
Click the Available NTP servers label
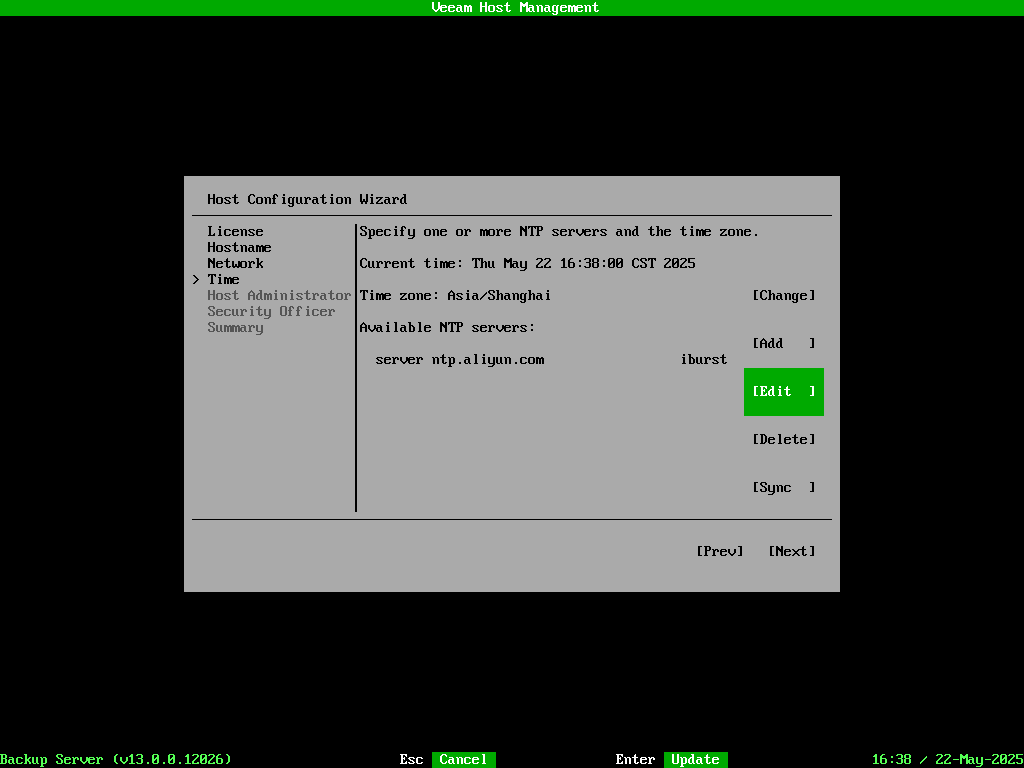click(x=447, y=327)
